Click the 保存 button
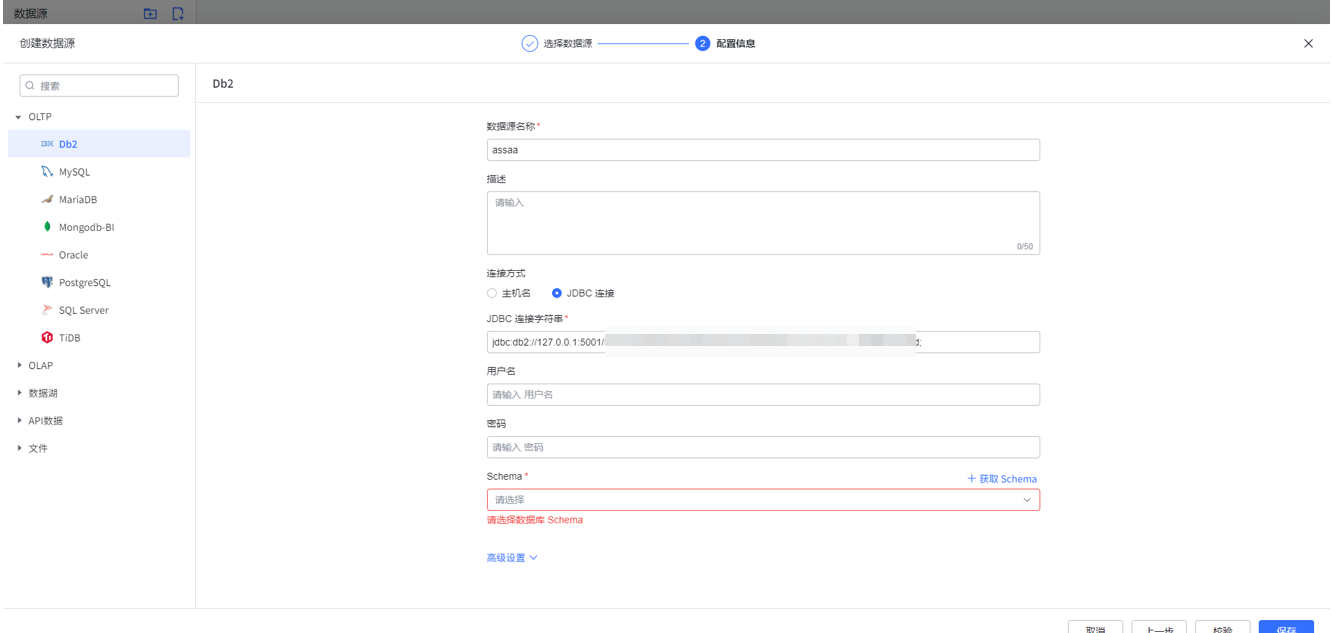This screenshot has height=633, width=1332. tap(1286, 627)
